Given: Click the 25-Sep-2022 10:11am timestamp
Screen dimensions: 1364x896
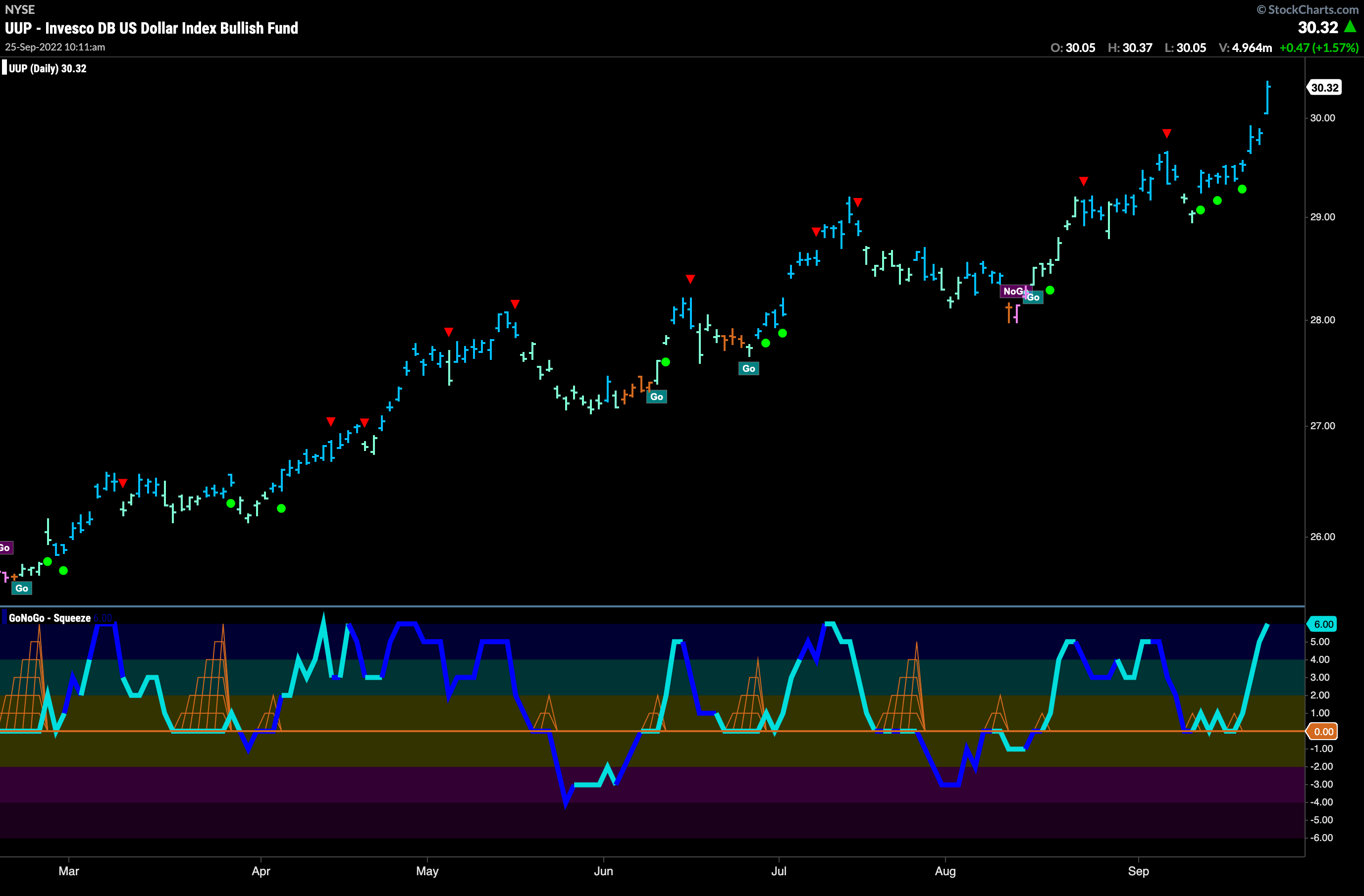Looking at the screenshot, I should coord(55,47).
